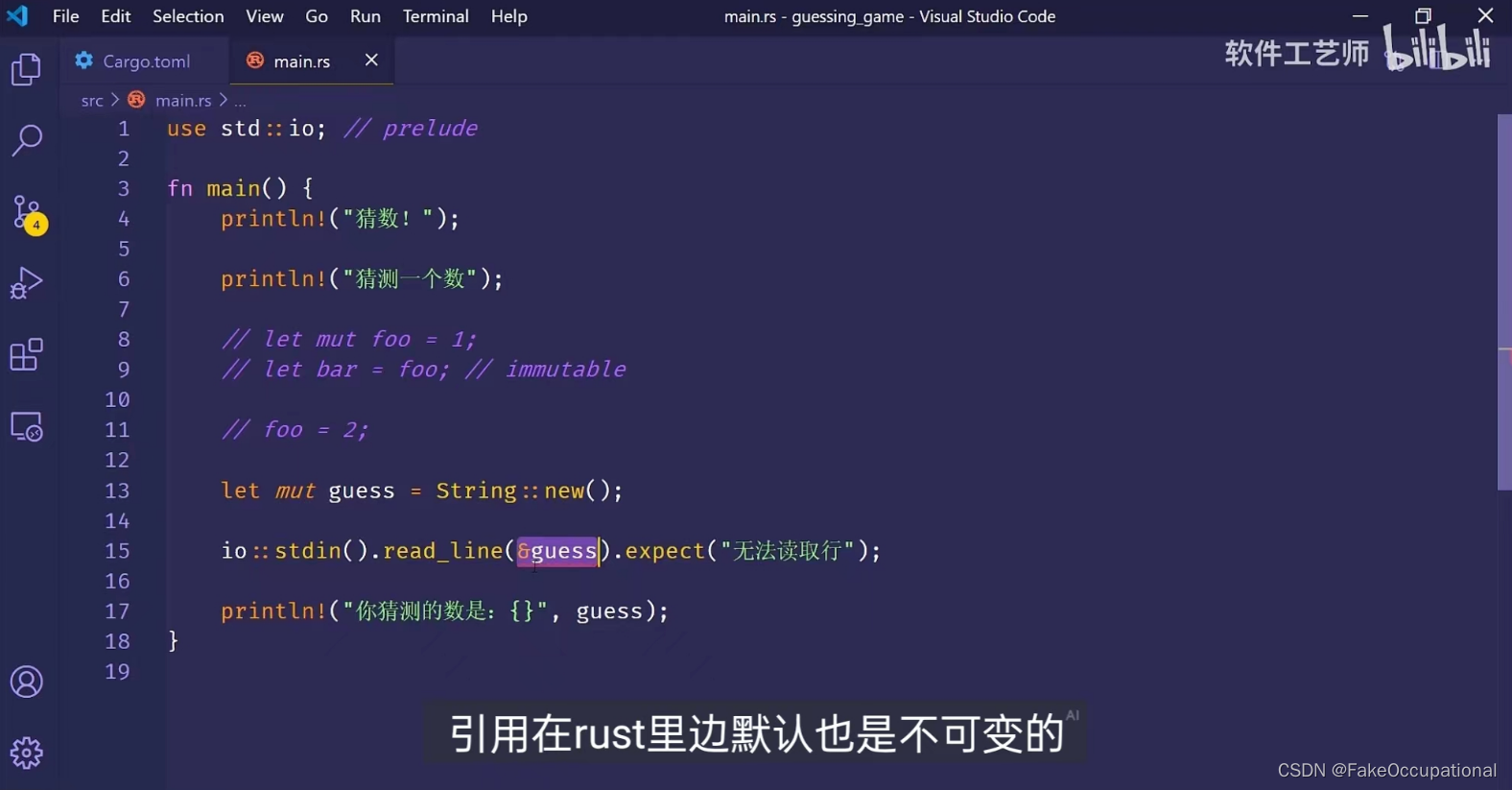1512x790 pixels.
Task: Open the View menu
Action: [x=264, y=16]
